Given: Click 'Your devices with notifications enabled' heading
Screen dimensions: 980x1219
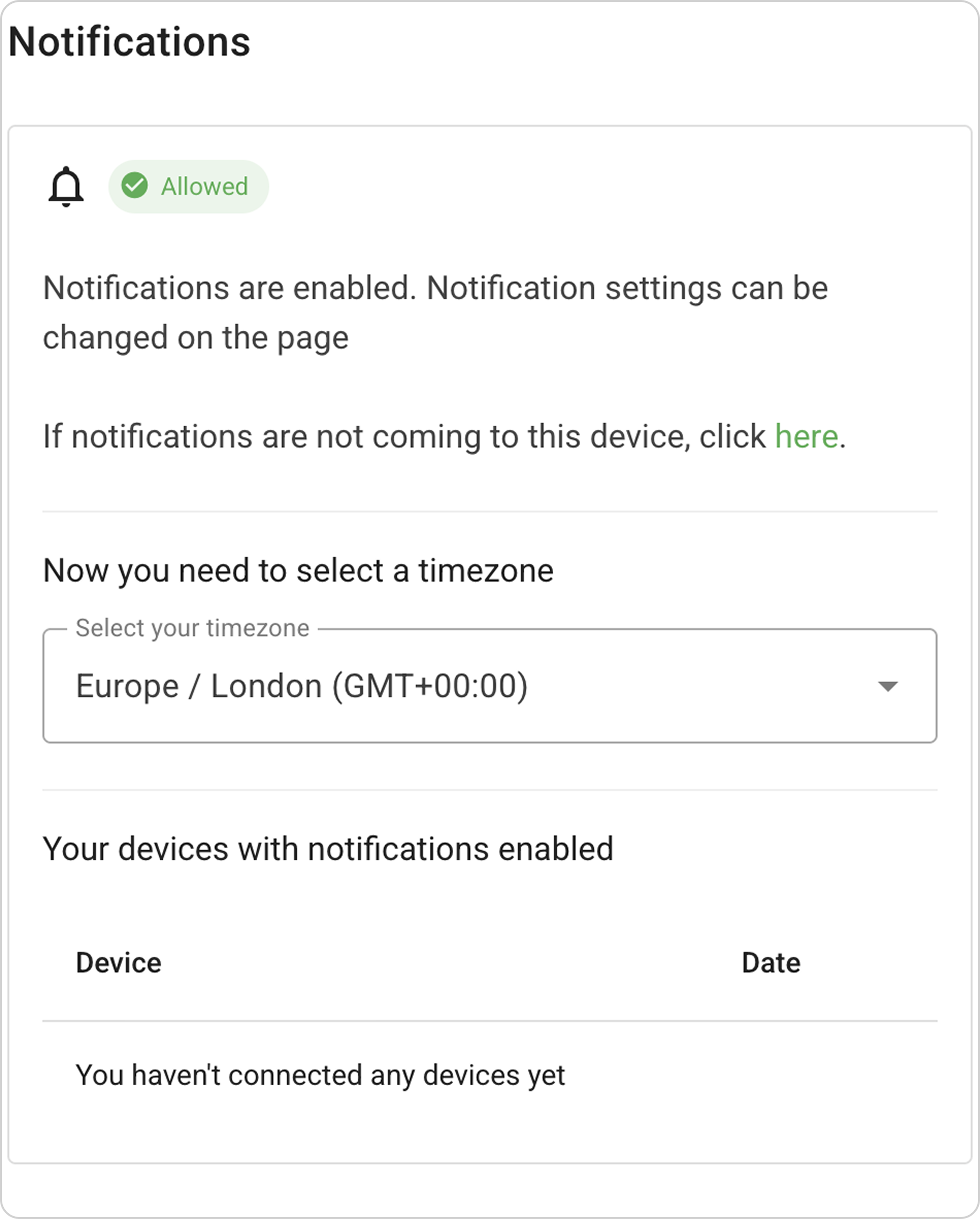Looking at the screenshot, I should [328, 849].
